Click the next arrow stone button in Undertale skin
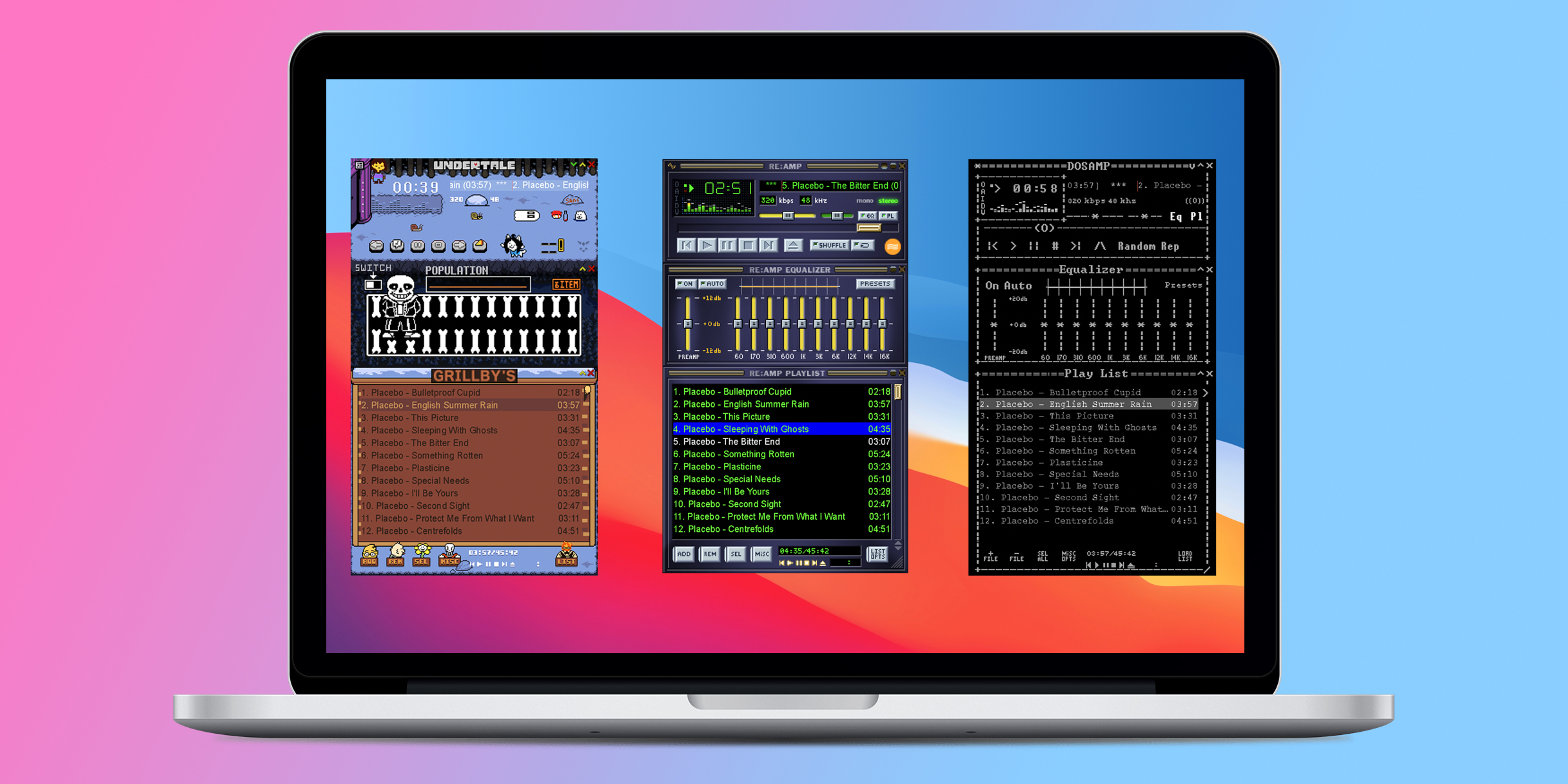 [x=459, y=246]
